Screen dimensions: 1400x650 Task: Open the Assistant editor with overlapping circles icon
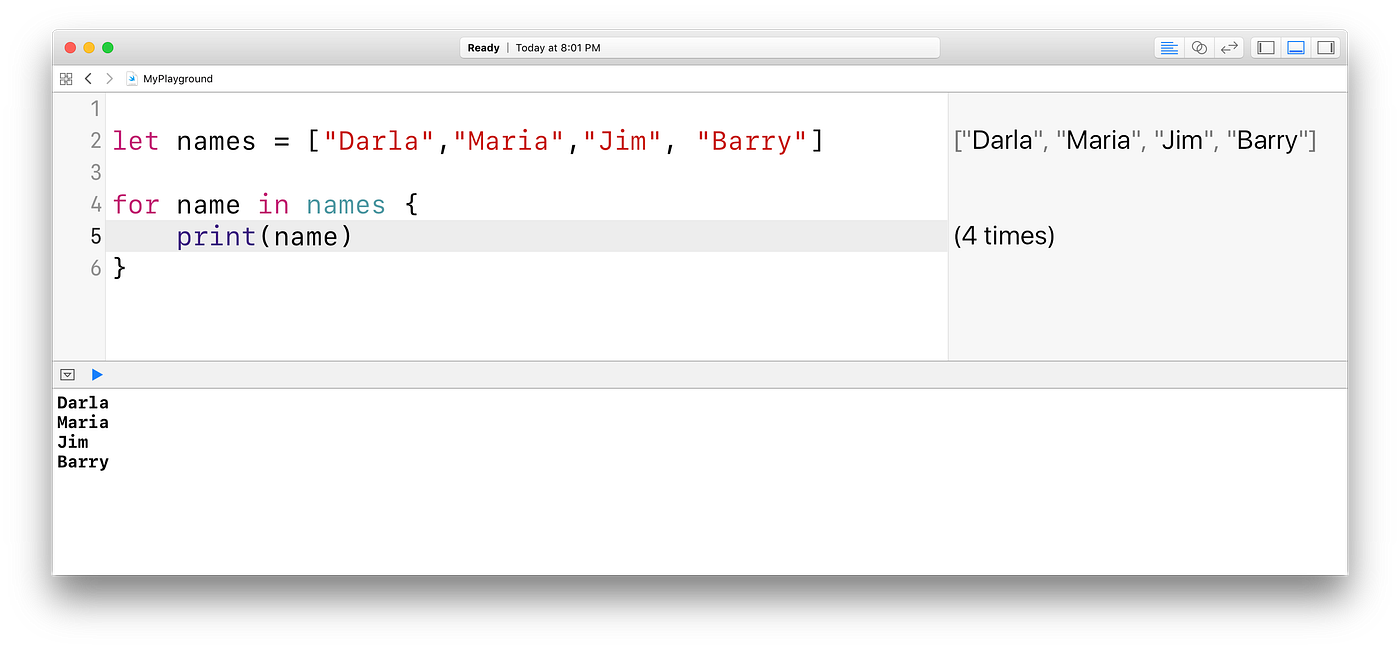(1199, 47)
